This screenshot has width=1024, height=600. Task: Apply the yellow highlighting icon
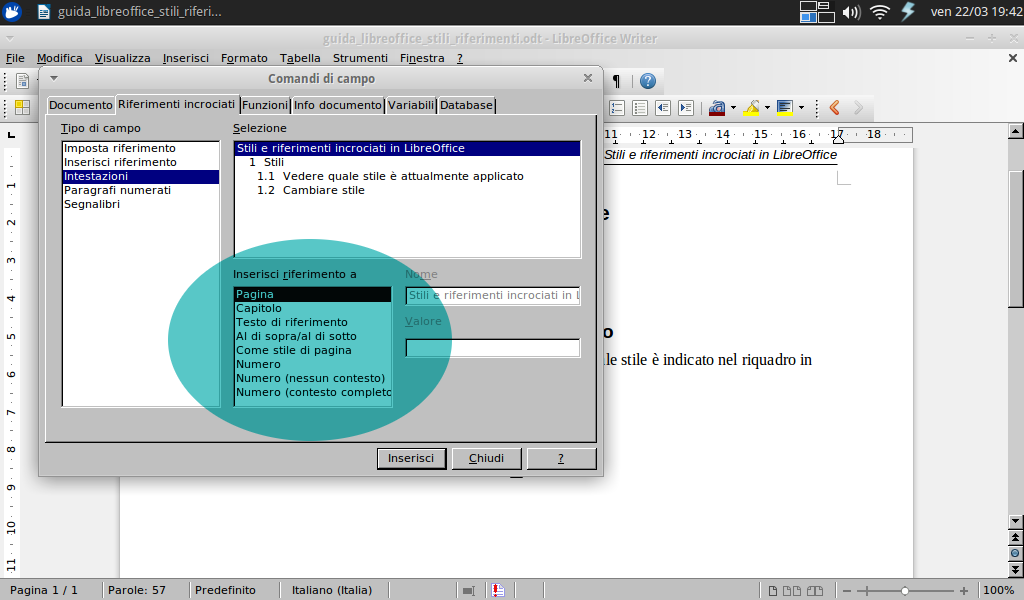(x=751, y=108)
